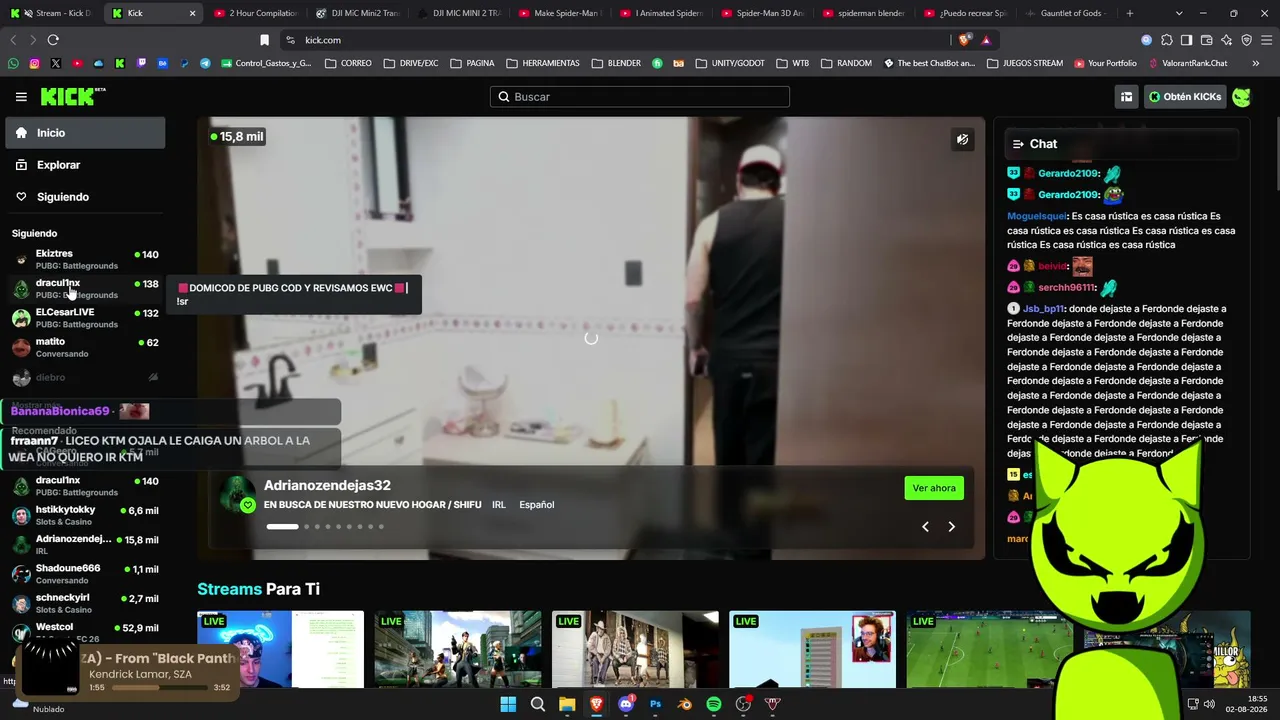This screenshot has width=1280, height=720.
Task: Collapse the Chat panel using its icon
Action: tap(1018, 144)
